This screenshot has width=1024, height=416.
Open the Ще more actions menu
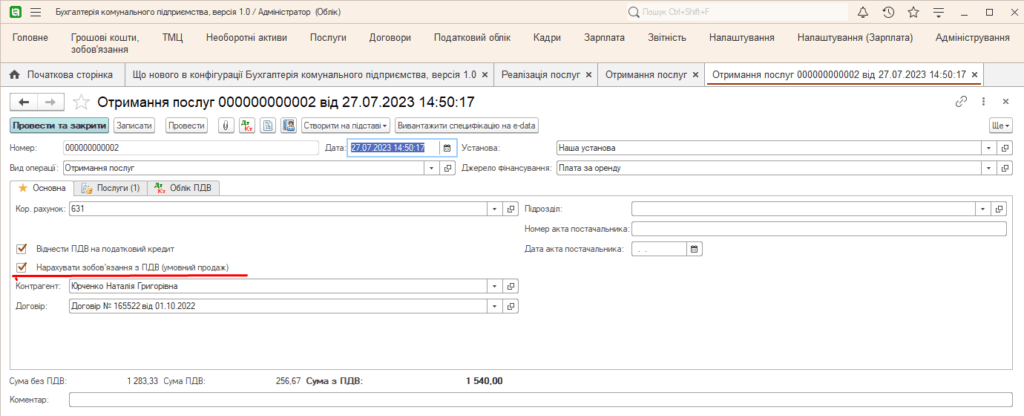click(x=999, y=126)
